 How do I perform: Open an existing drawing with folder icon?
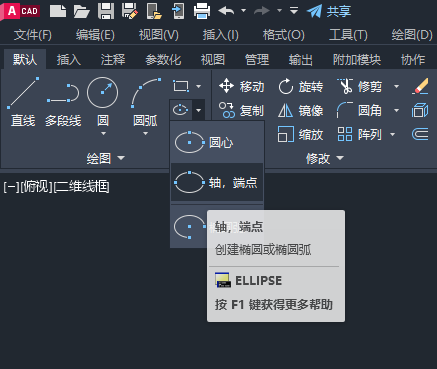(82, 11)
